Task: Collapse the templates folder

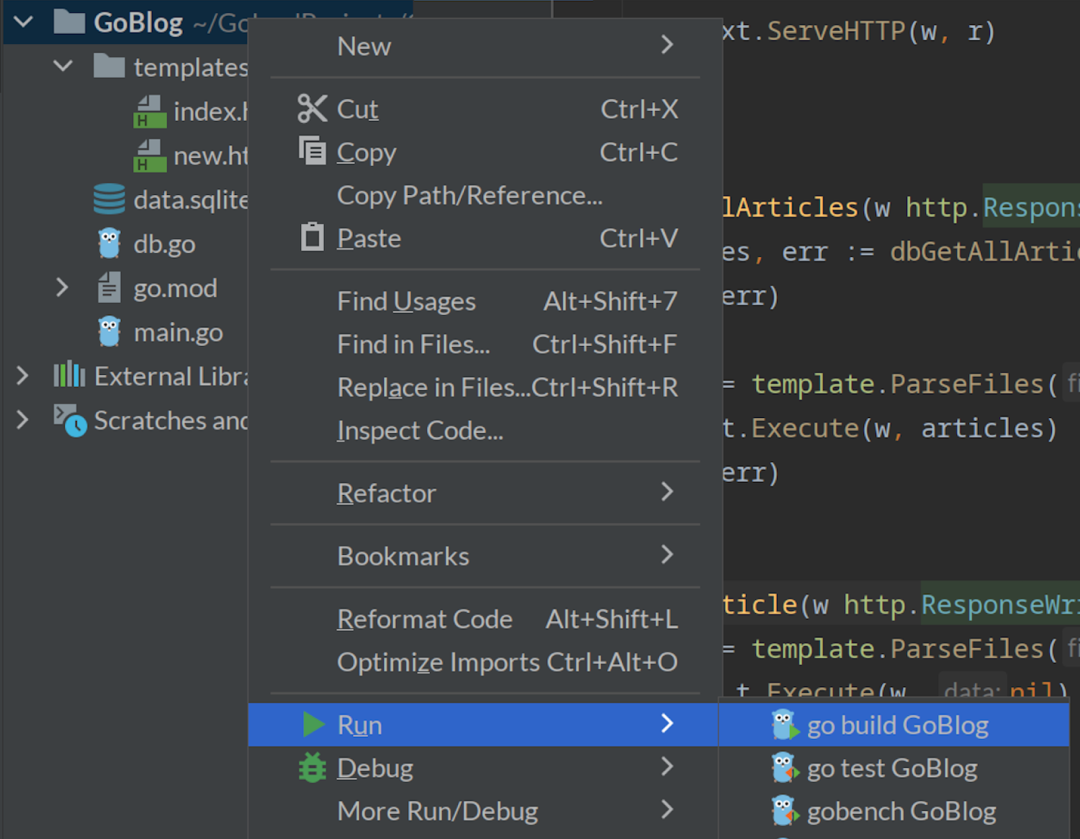Action: pos(63,66)
